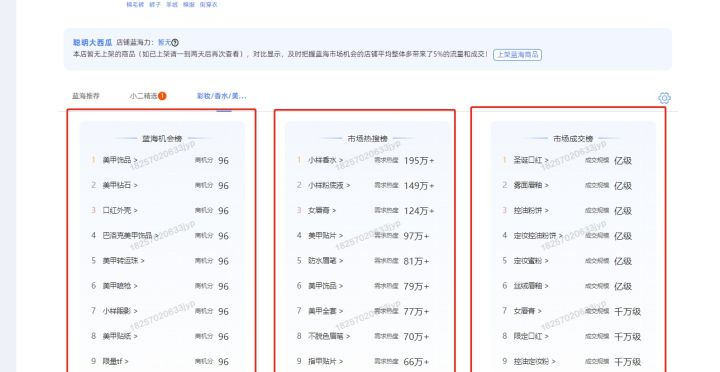Click the orange badge on 小二精选 tab

click(162, 96)
